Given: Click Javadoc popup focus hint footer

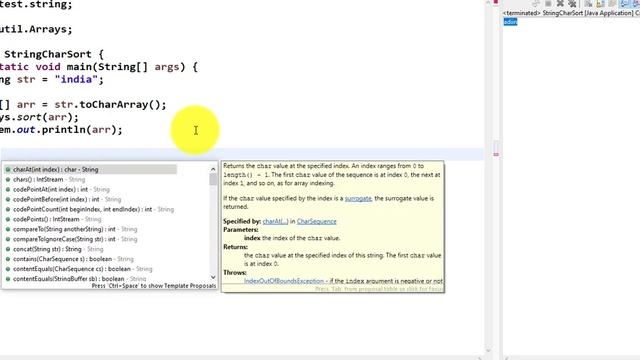Looking at the screenshot, I should pyautogui.click(x=379, y=289).
